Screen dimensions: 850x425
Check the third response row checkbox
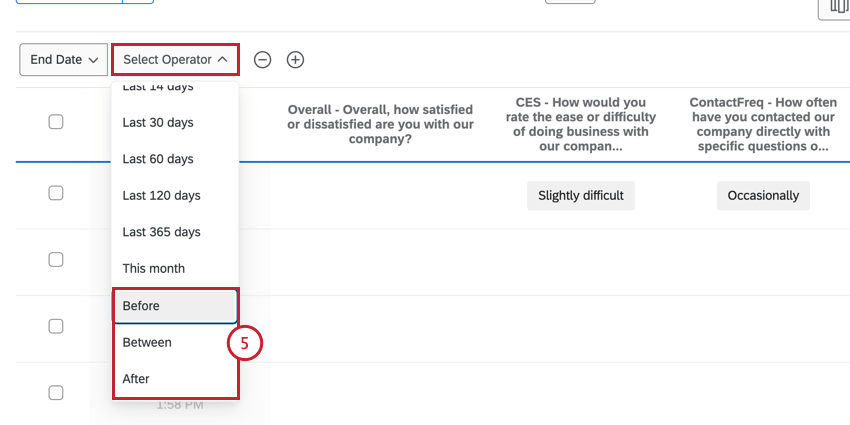[x=56, y=326]
